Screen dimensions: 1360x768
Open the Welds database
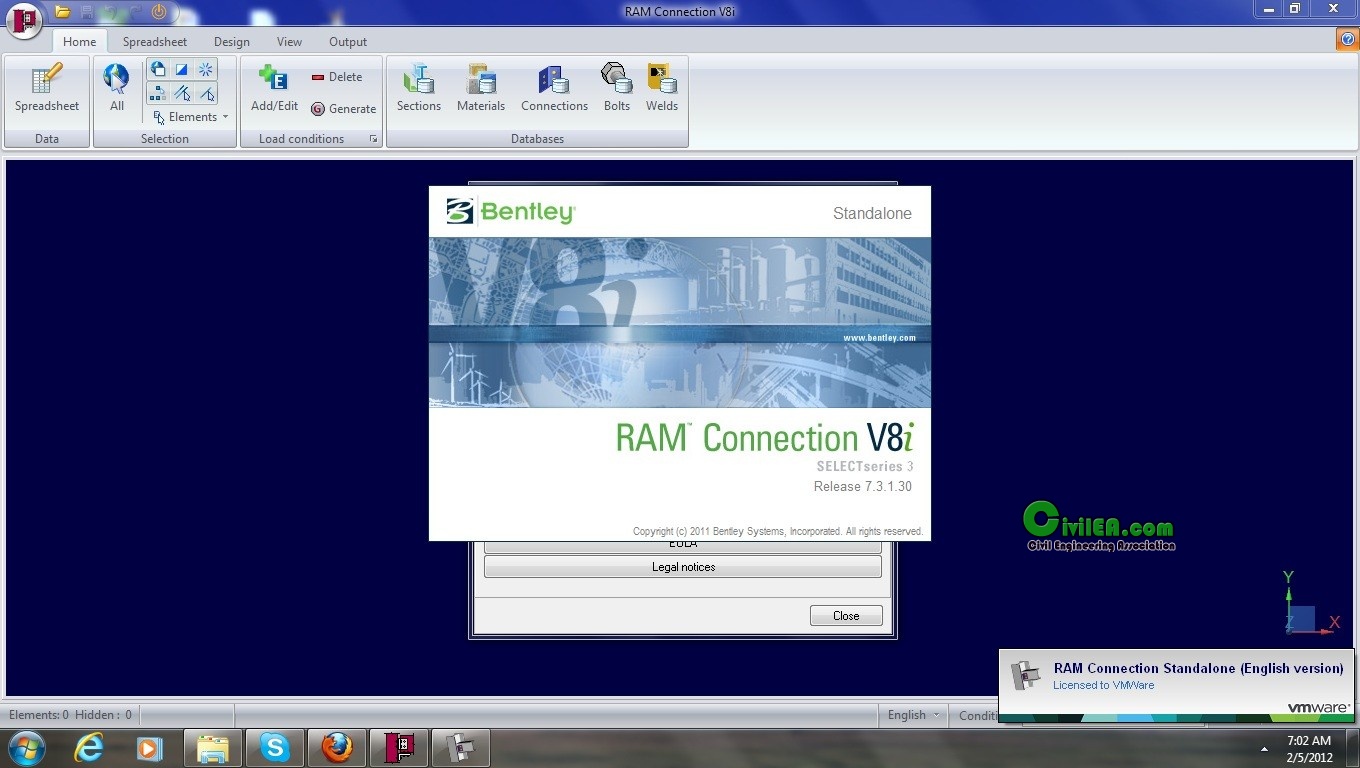click(x=662, y=89)
